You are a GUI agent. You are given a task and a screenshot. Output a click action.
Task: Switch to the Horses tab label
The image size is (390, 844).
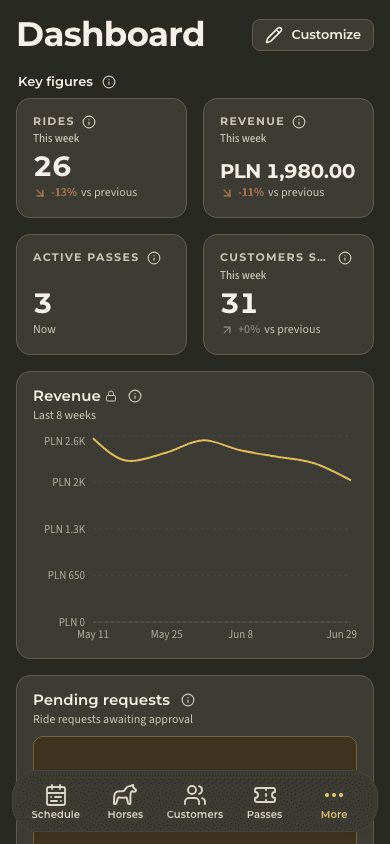(125, 814)
